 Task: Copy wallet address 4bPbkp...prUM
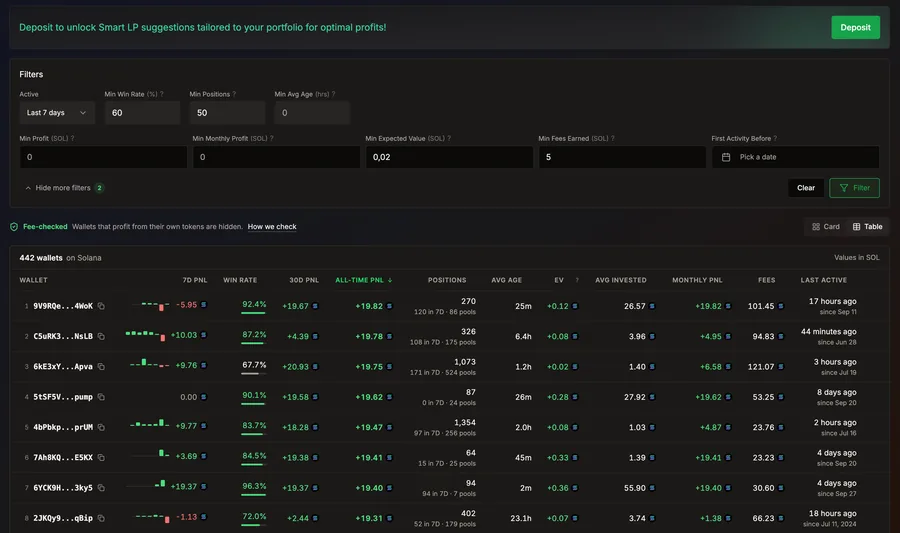[101, 427]
